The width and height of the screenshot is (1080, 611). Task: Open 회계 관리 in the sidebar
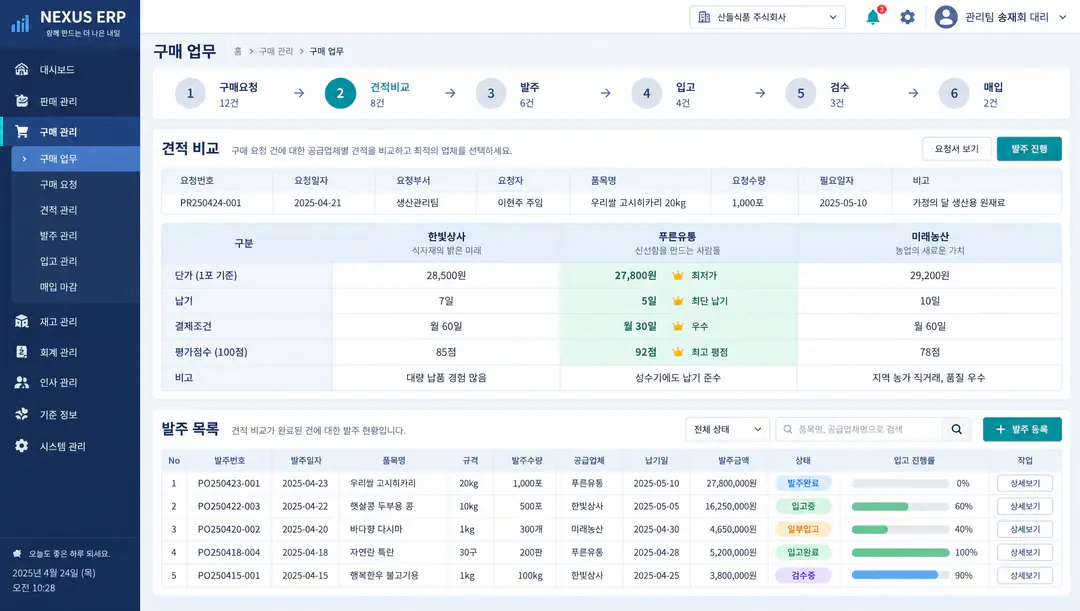(70, 352)
